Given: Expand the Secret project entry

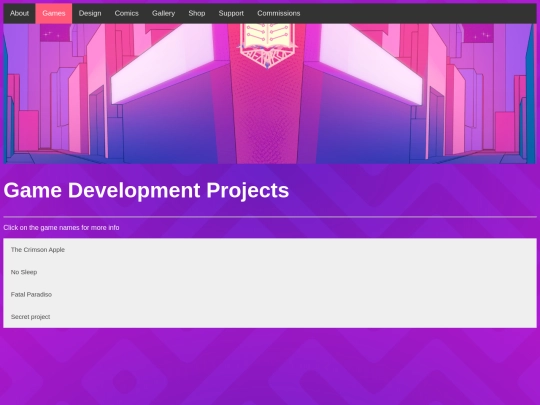Looking at the screenshot, I should pyautogui.click(x=270, y=317).
